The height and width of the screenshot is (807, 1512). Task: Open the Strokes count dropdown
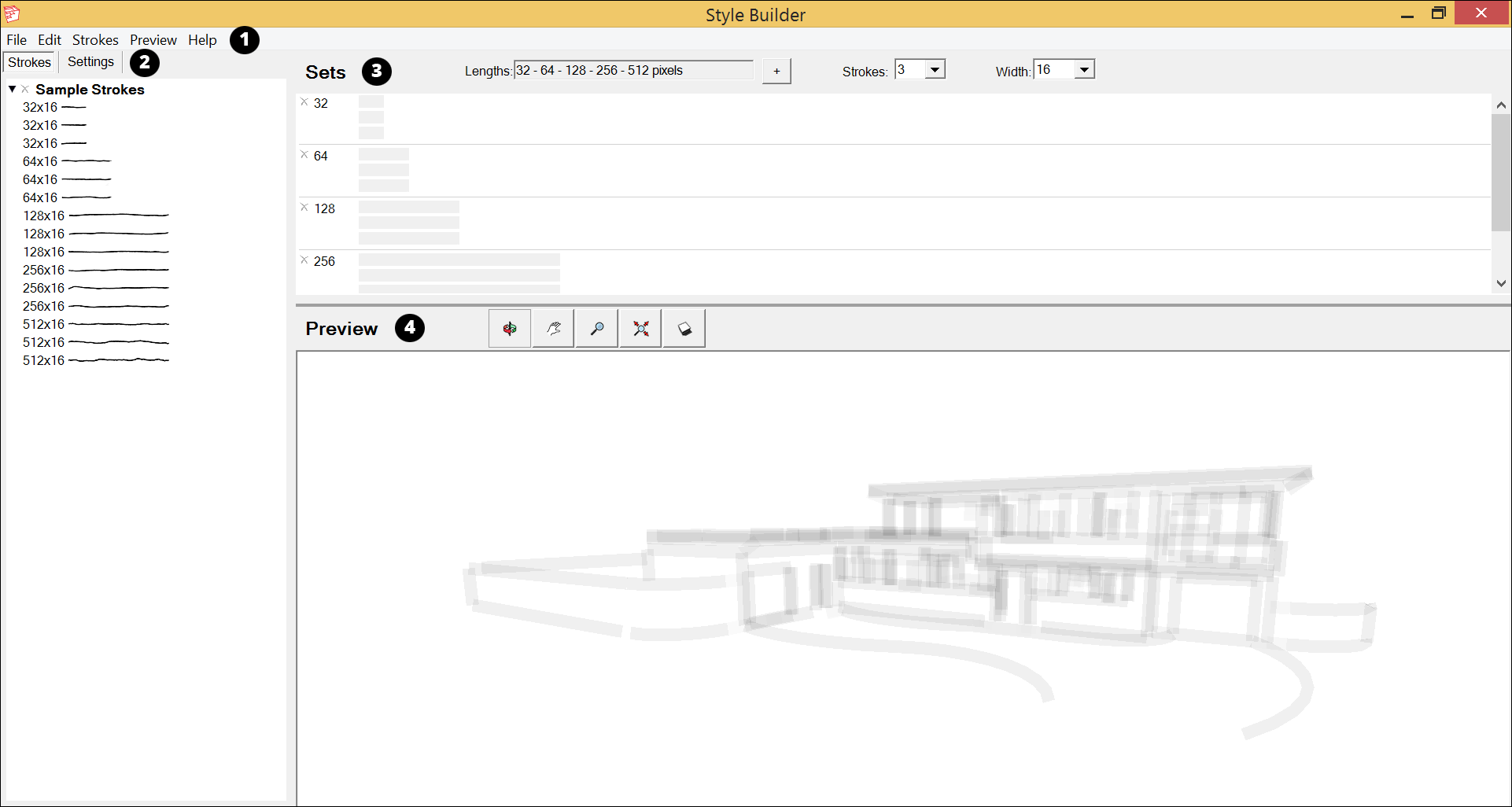(934, 68)
